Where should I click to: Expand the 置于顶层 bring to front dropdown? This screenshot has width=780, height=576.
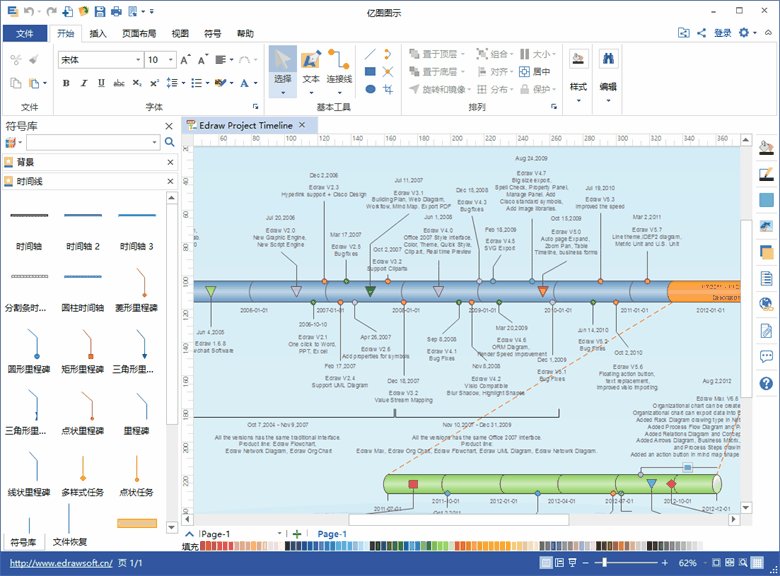(463, 54)
